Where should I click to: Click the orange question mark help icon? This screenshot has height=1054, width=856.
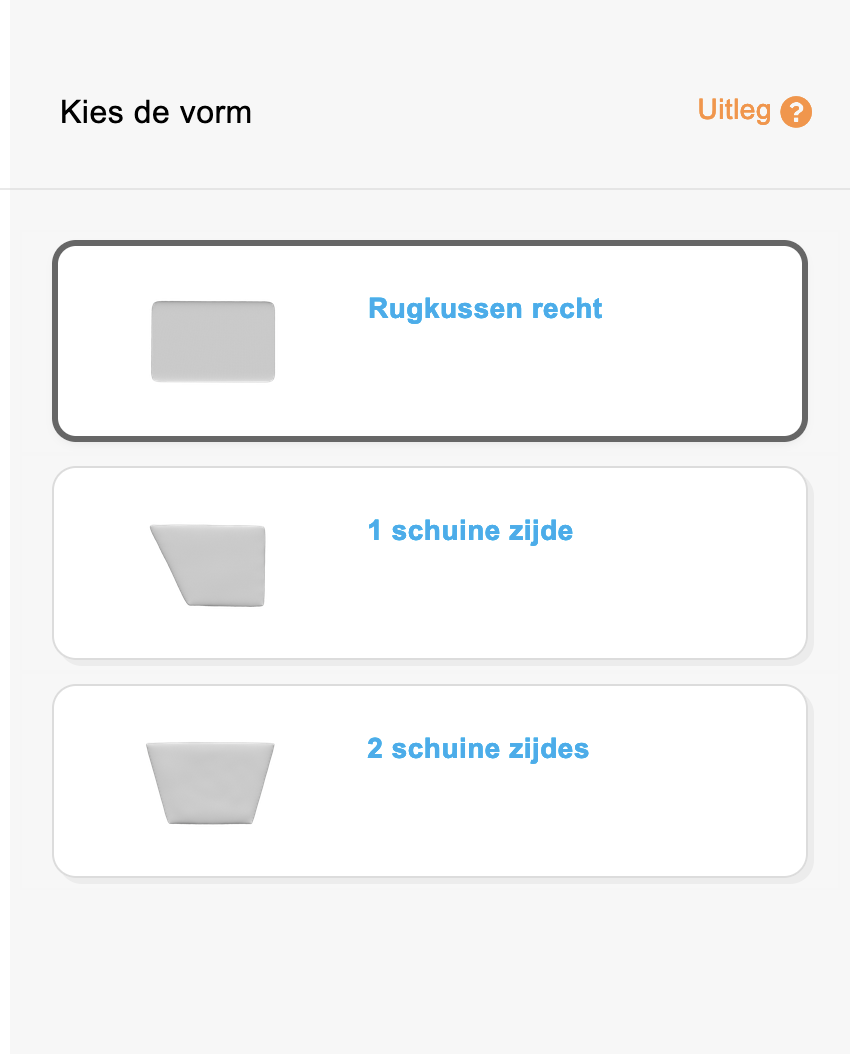pyautogui.click(x=795, y=112)
